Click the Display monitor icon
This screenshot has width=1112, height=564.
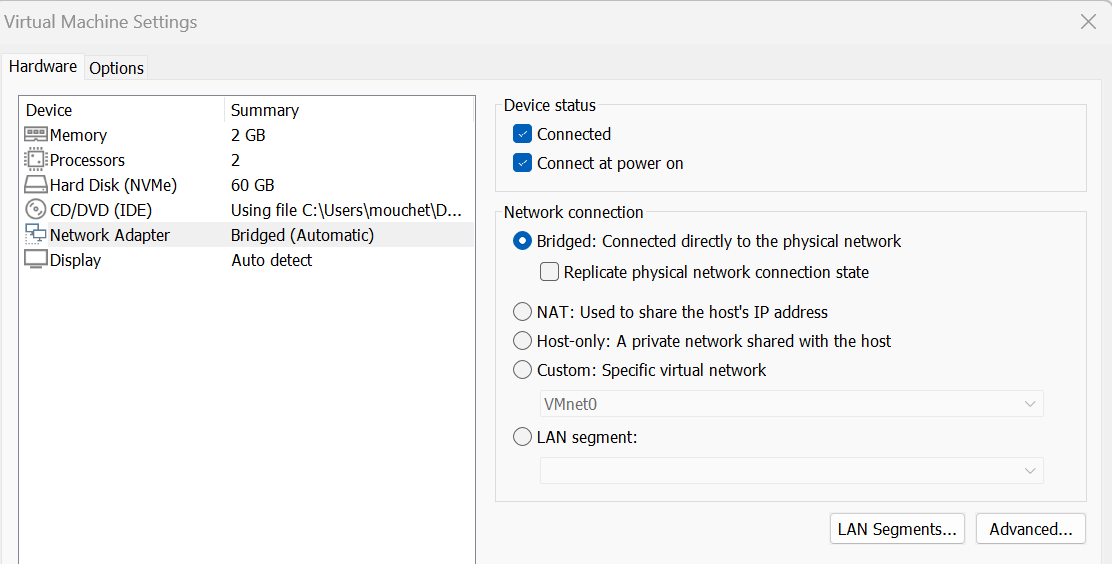point(36,260)
